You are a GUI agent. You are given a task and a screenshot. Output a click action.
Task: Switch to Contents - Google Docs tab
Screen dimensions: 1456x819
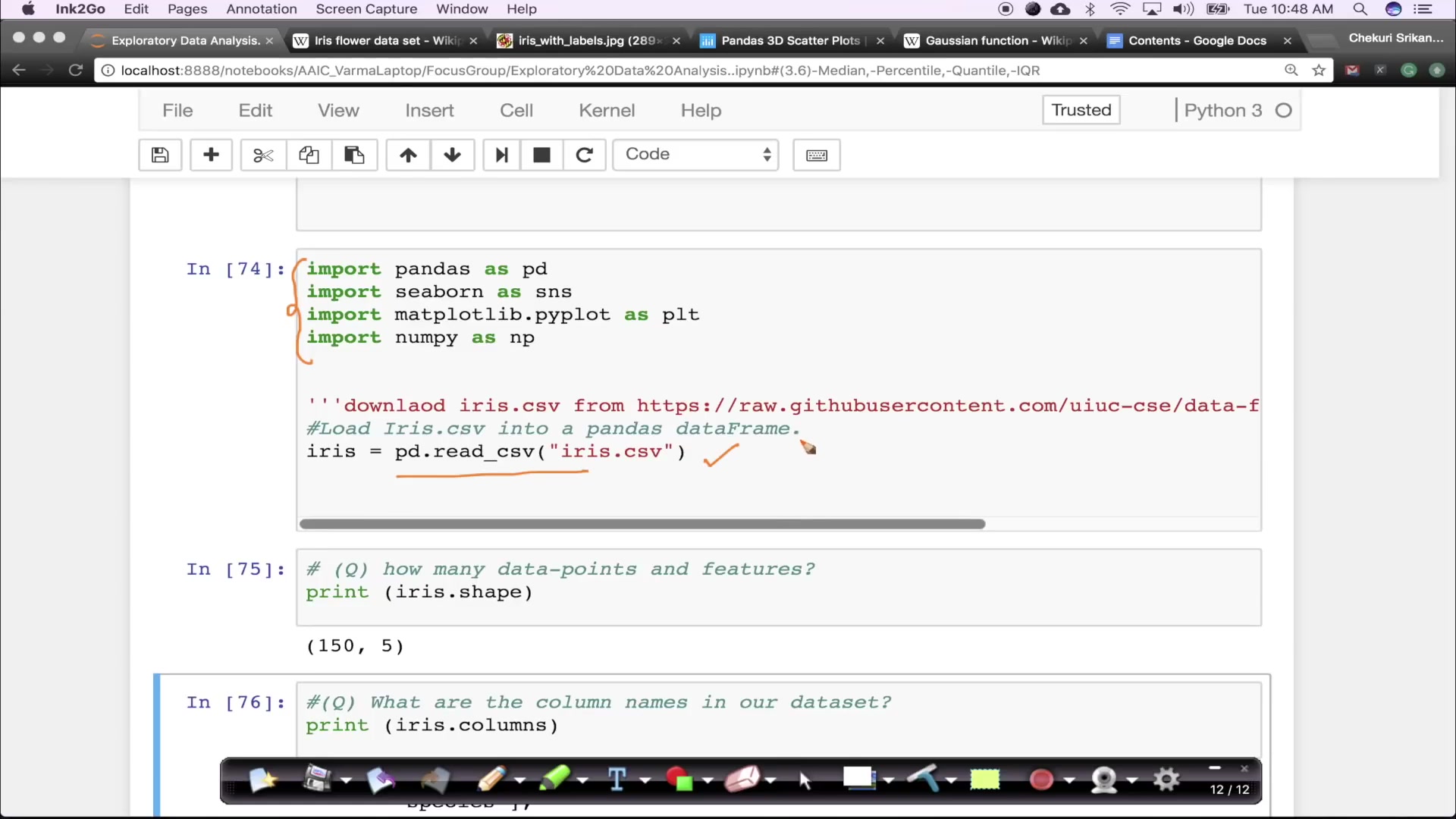pyautogui.click(x=1197, y=40)
